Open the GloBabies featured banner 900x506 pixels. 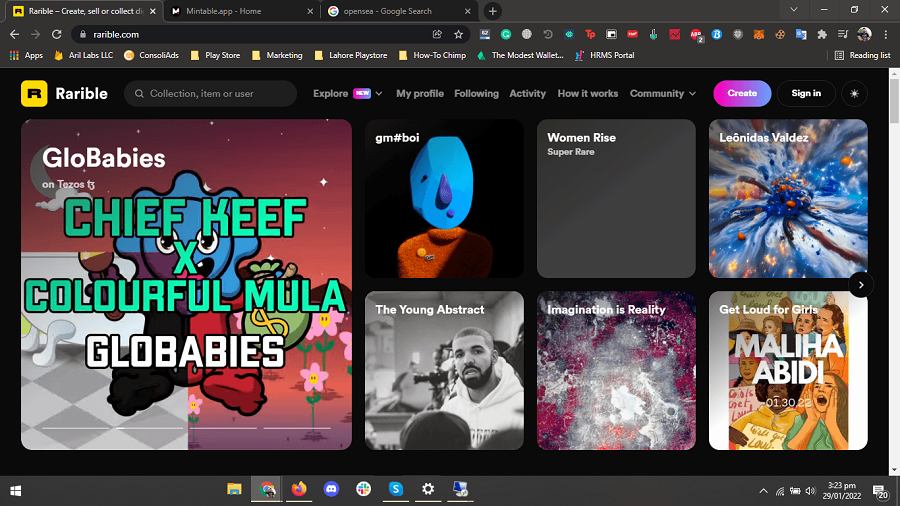[x=187, y=285]
